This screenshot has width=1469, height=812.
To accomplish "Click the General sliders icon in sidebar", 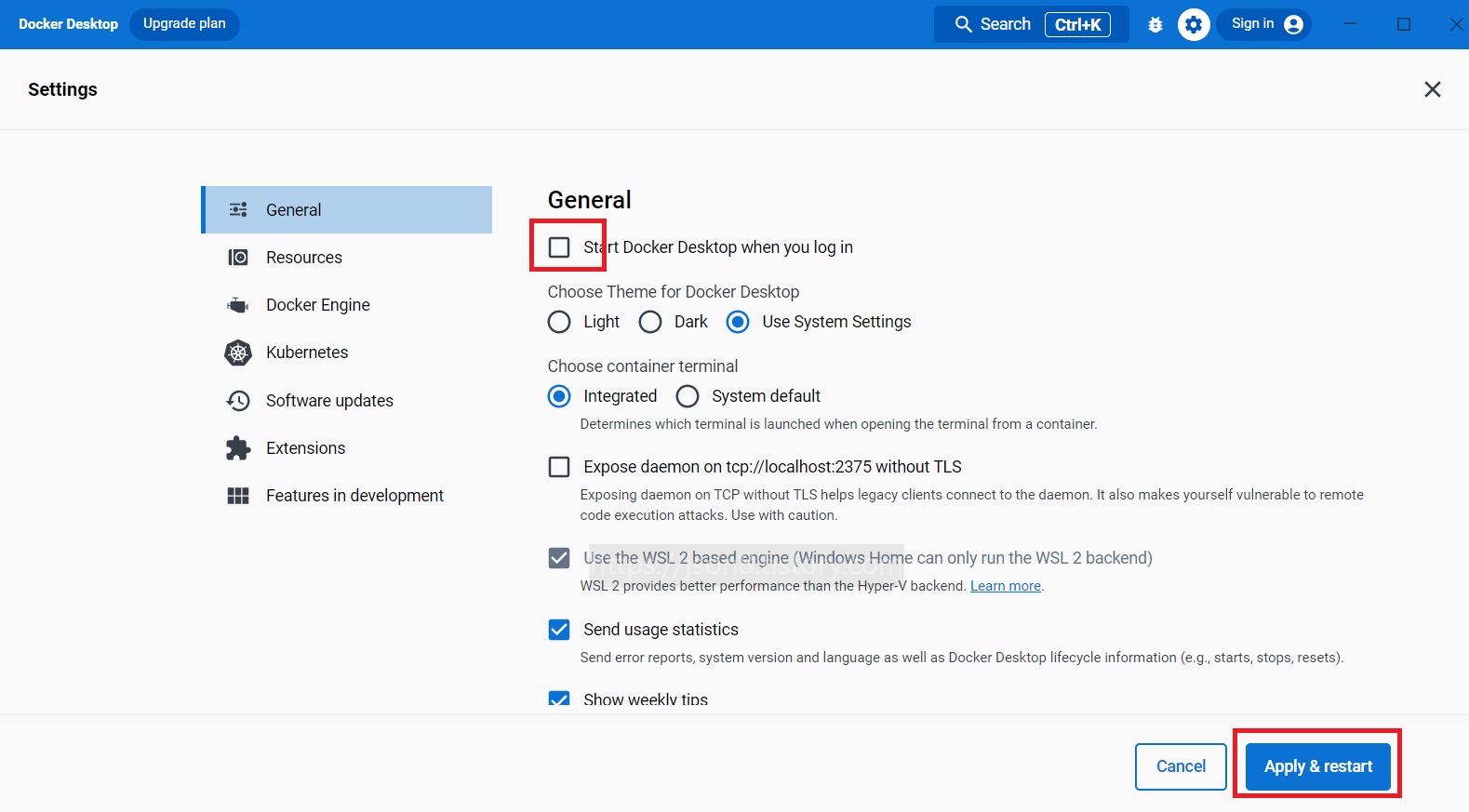I will (x=238, y=210).
